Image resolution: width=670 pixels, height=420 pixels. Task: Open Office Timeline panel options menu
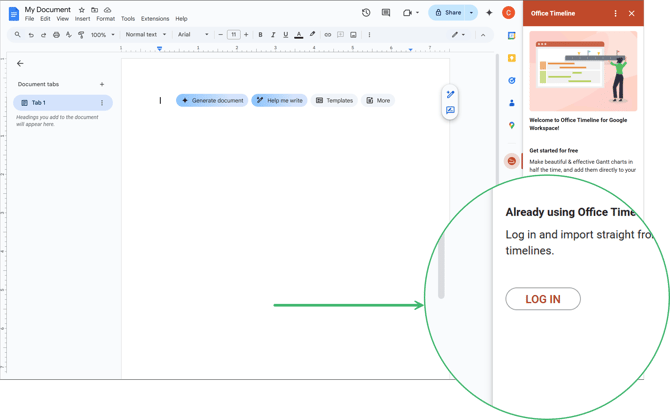pyautogui.click(x=615, y=13)
